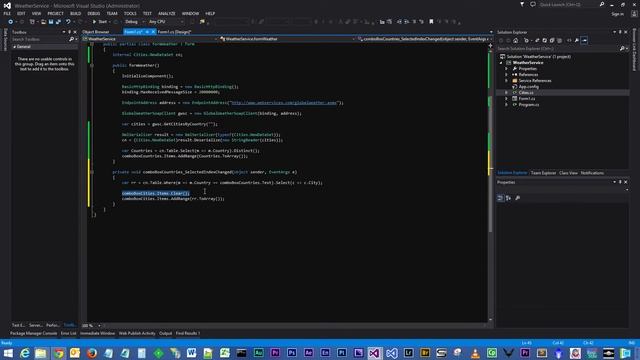Collapse the General group in Toolbox

click(x=14, y=47)
